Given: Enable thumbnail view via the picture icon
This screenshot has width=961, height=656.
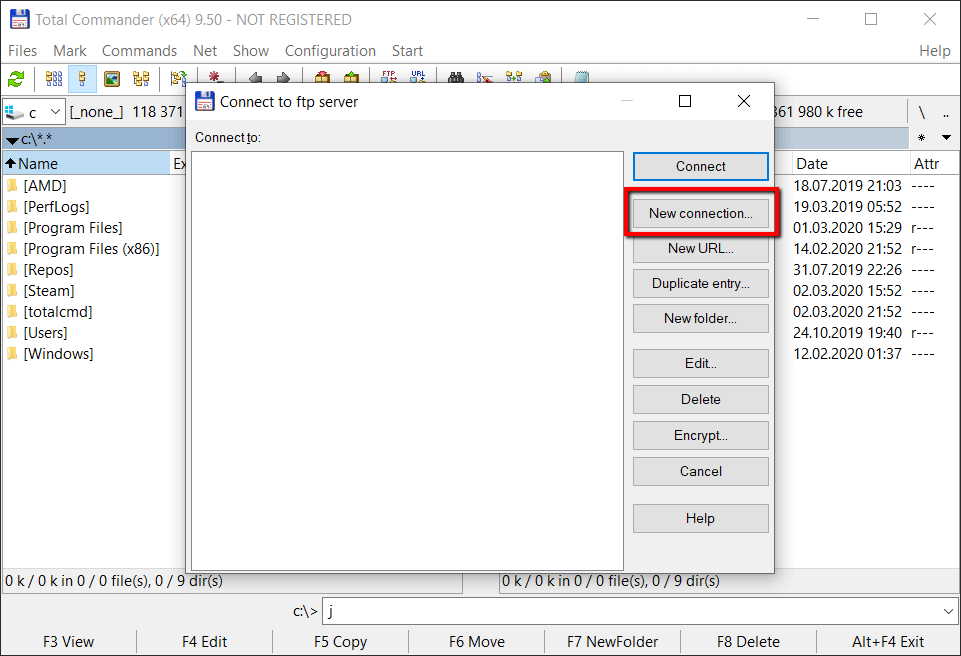Looking at the screenshot, I should coord(112,78).
